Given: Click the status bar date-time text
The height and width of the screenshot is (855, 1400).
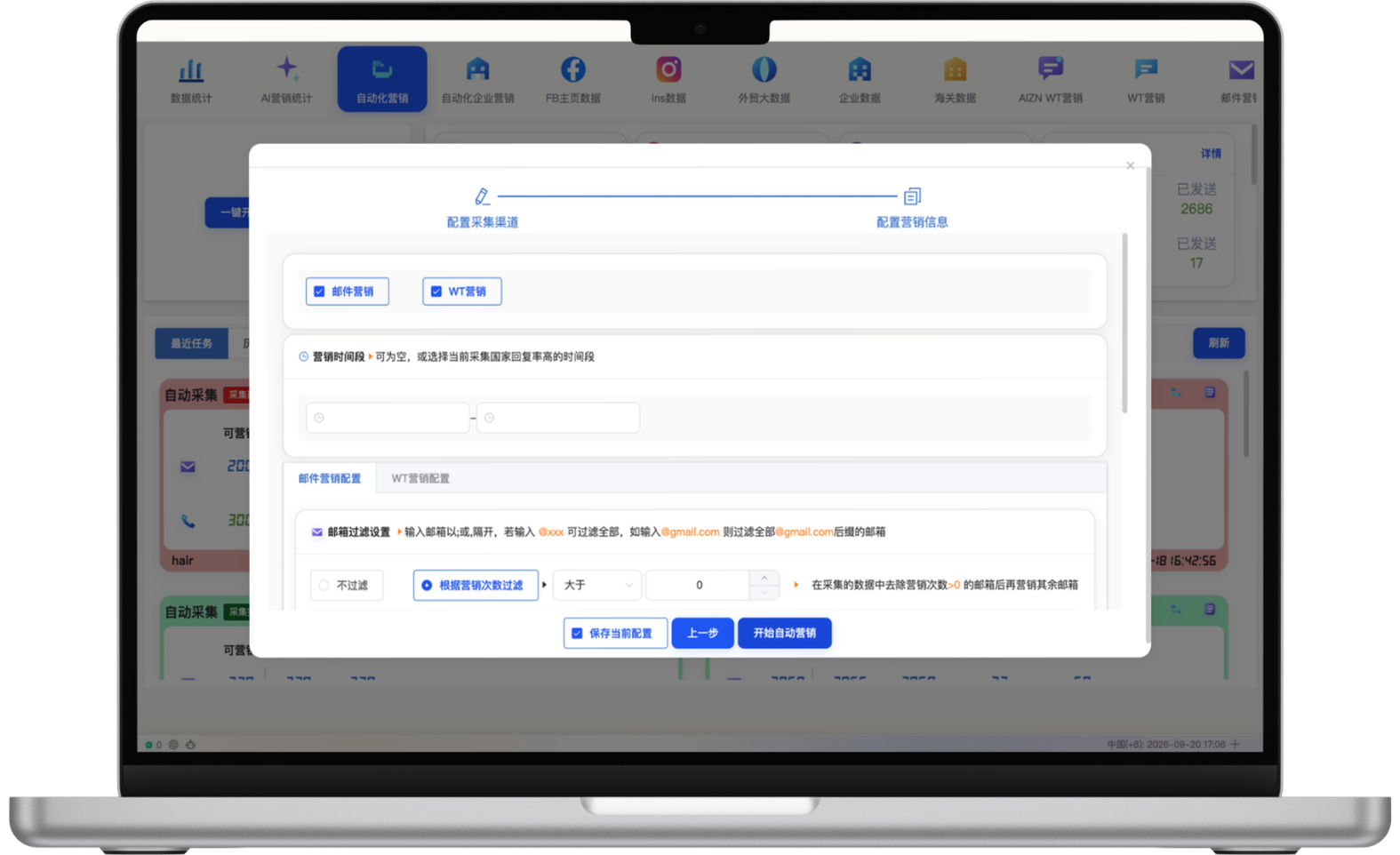Looking at the screenshot, I should 1166,744.
